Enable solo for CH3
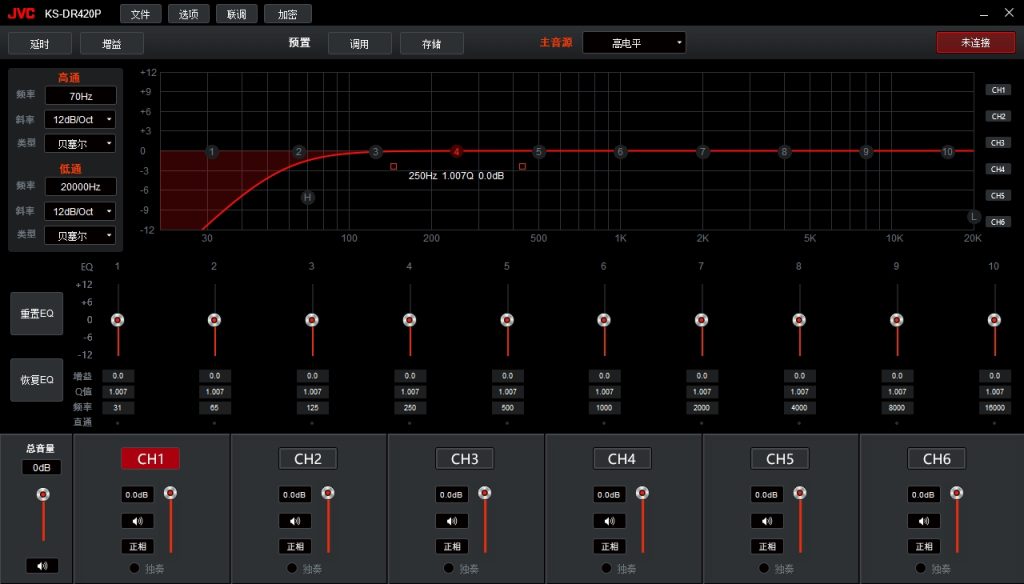Screen dimensions: 1024x584 (x=449, y=568)
